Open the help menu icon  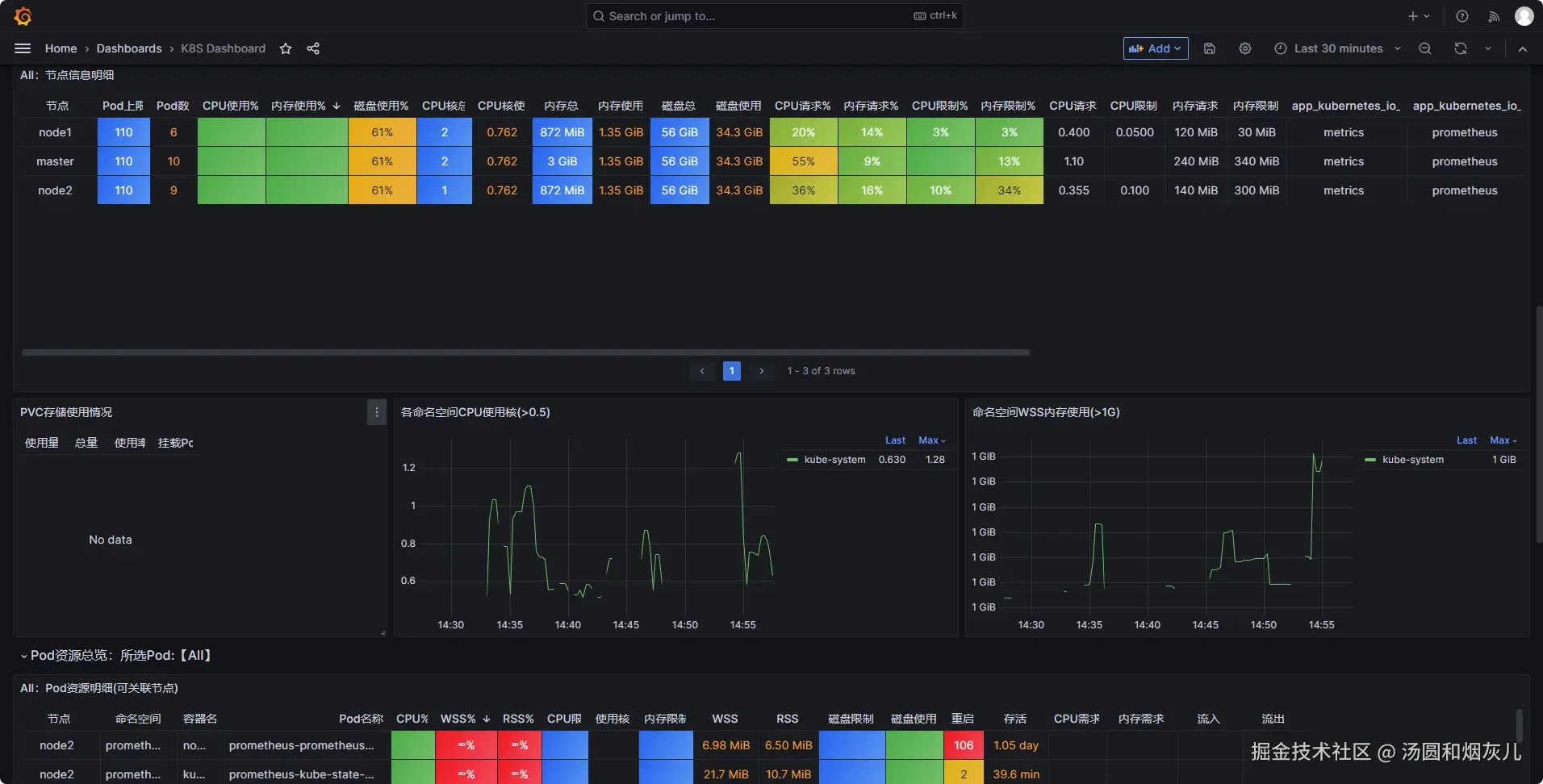coord(1462,16)
